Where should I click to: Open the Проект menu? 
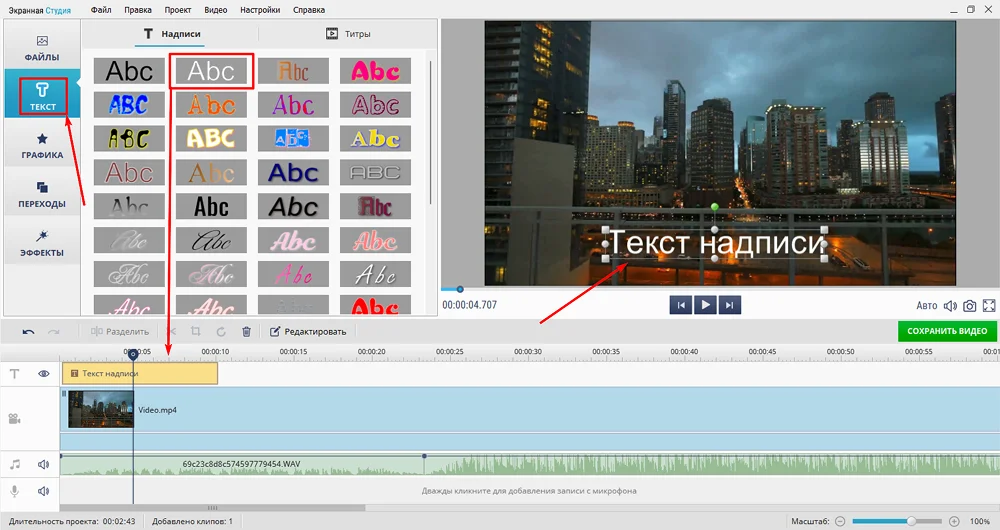[177, 10]
